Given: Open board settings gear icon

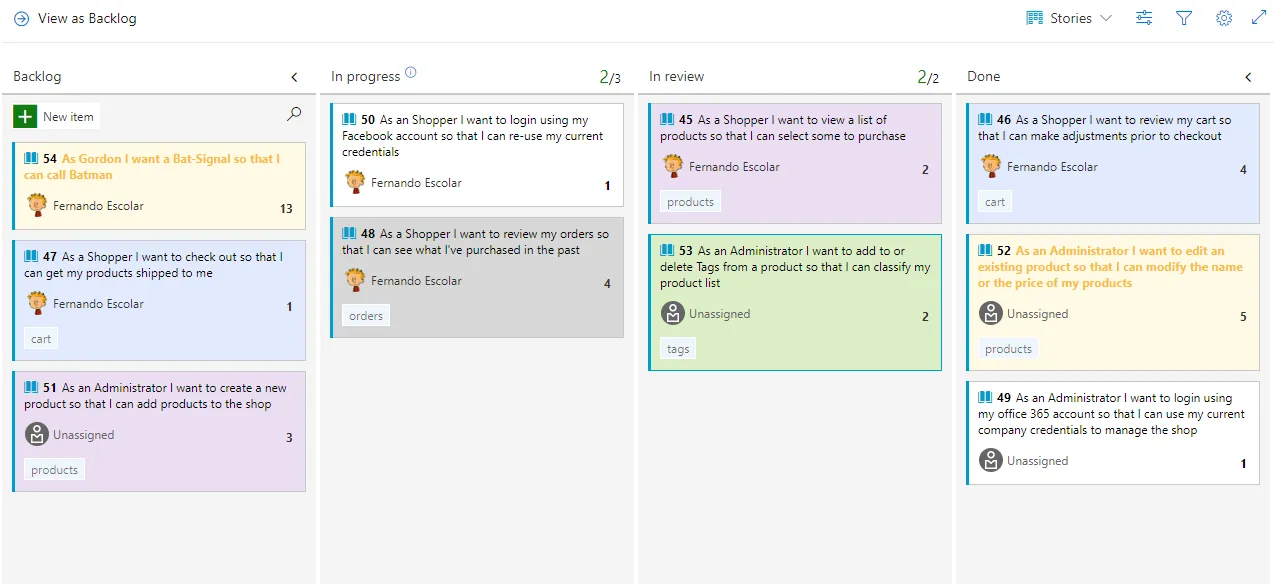Looking at the screenshot, I should (x=1223, y=18).
